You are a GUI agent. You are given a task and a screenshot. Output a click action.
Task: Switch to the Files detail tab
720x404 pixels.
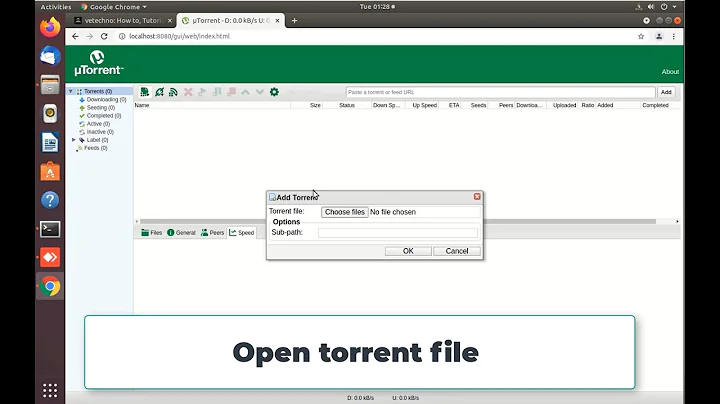(152, 233)
